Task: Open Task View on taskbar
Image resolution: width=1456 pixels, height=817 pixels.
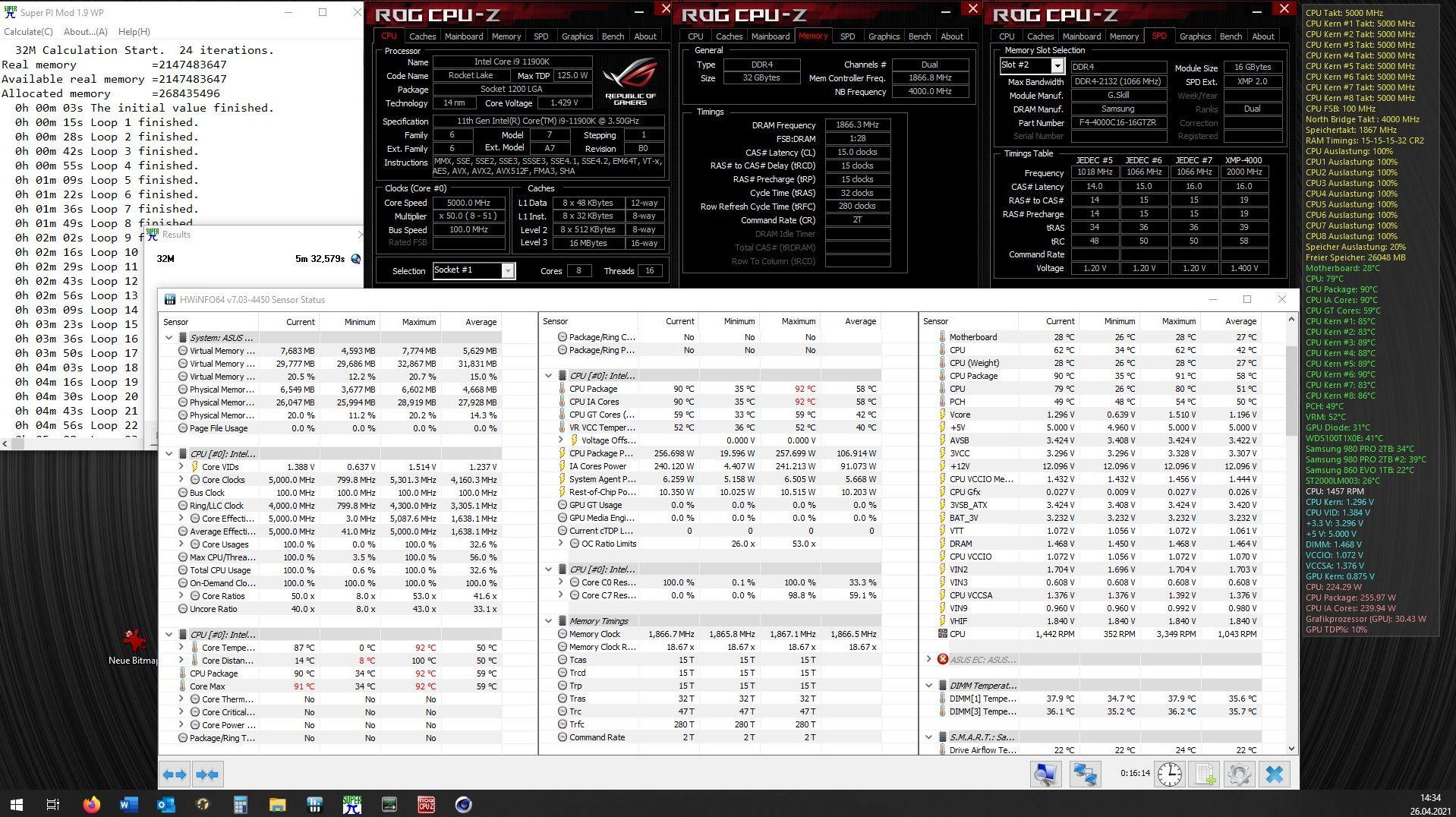Action: point(52,804)
